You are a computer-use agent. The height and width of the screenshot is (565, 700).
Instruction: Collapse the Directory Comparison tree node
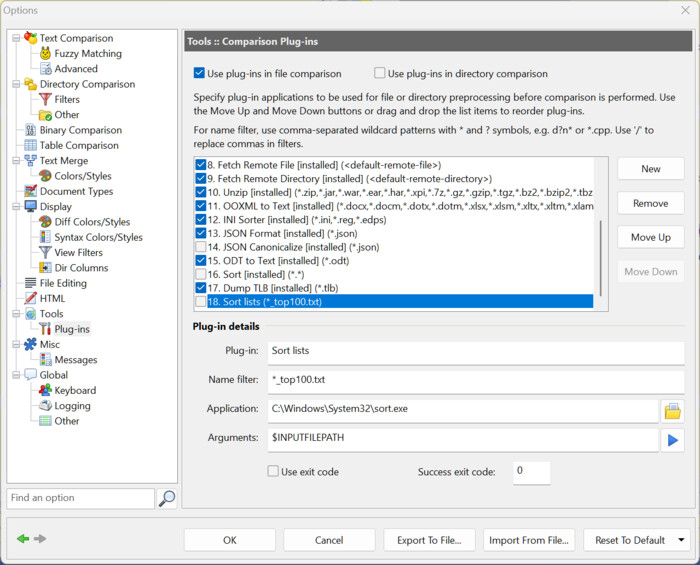[x=16, y=84]
